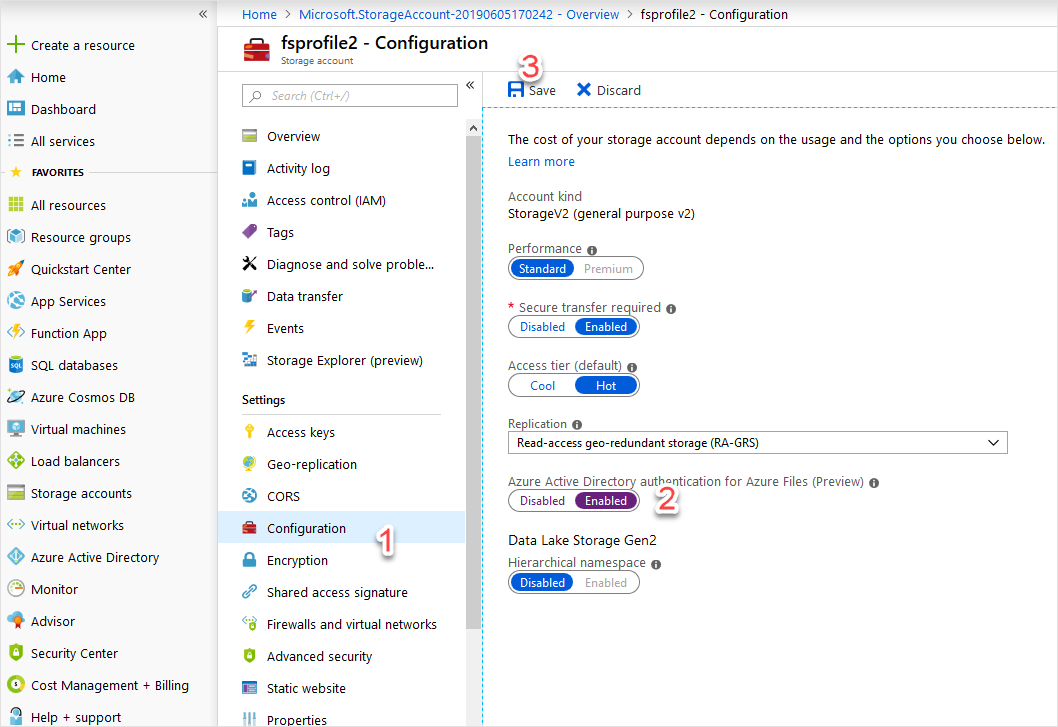
Task: Disable Azure Active Directory authentication for Azure Files
Action: click(x=541, y=500)
